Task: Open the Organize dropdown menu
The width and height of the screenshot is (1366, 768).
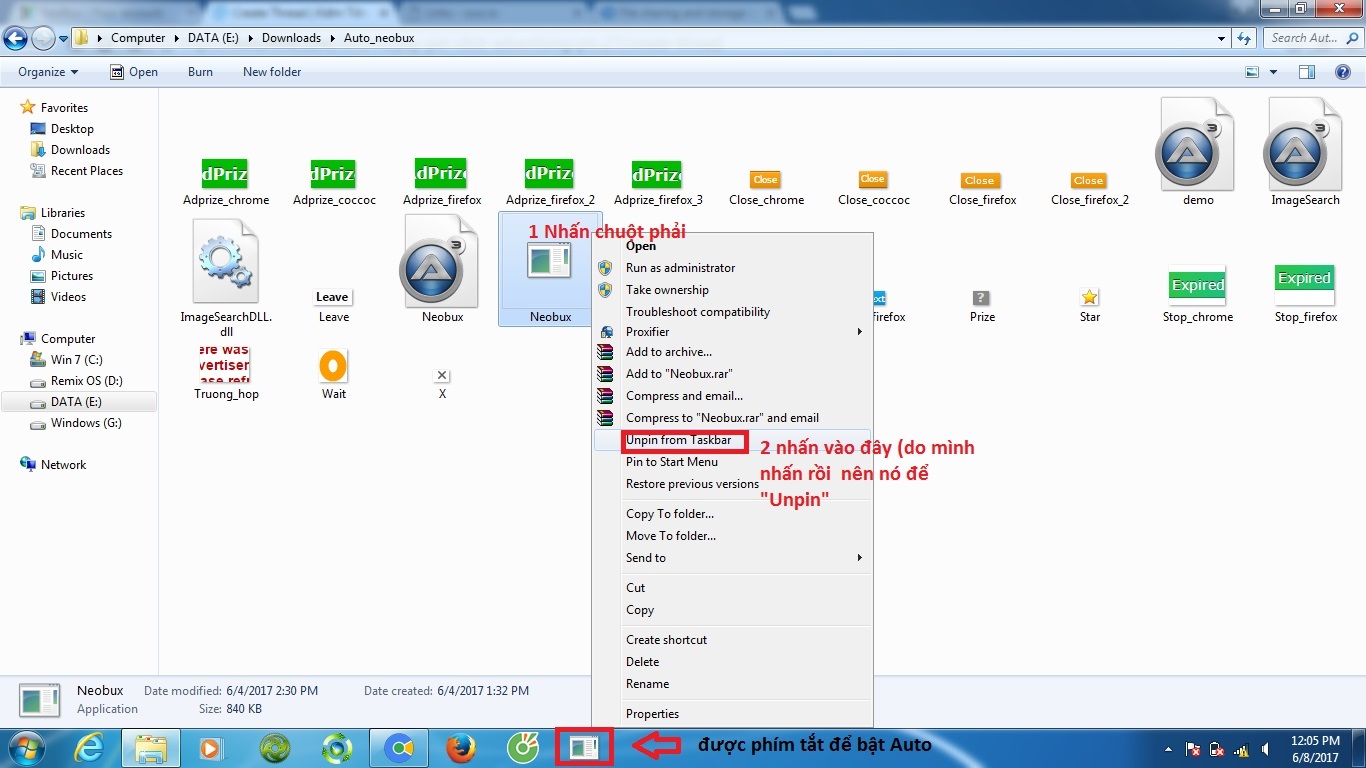Action: [x=47, y=72]
